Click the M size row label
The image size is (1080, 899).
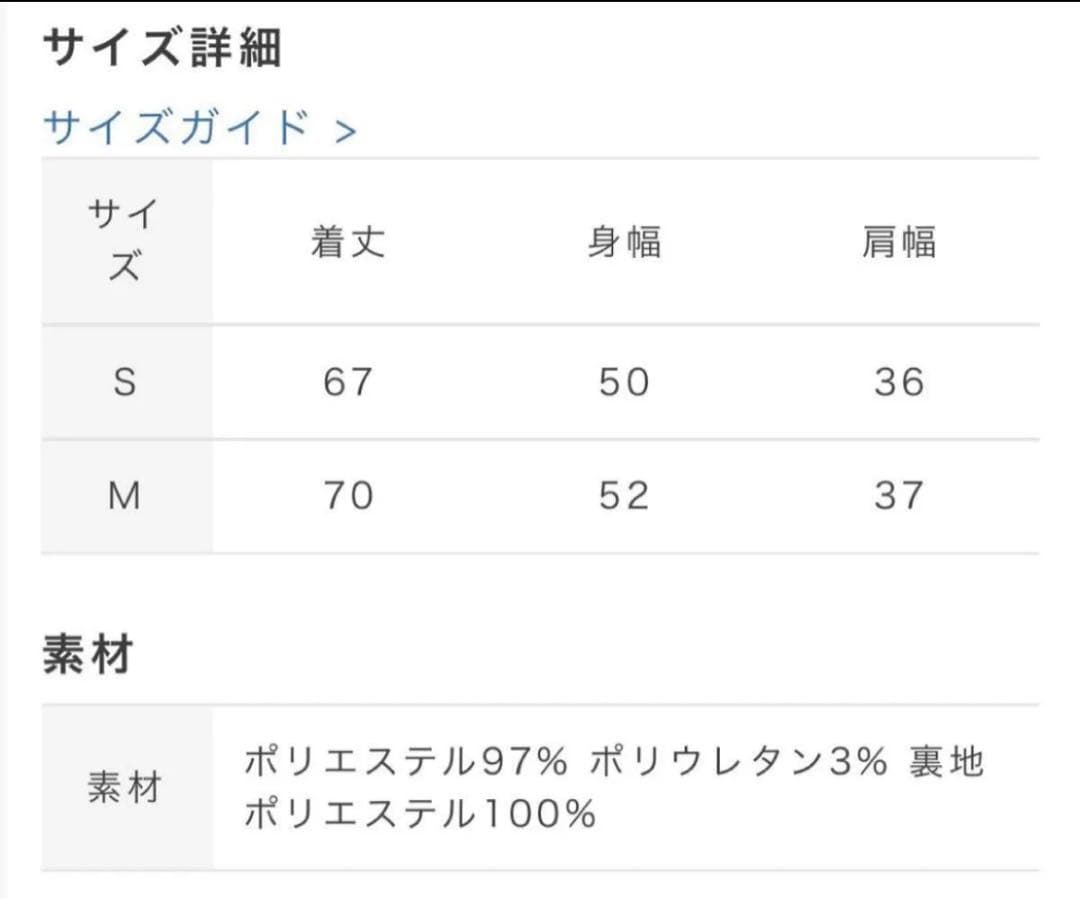pos(124,495)
